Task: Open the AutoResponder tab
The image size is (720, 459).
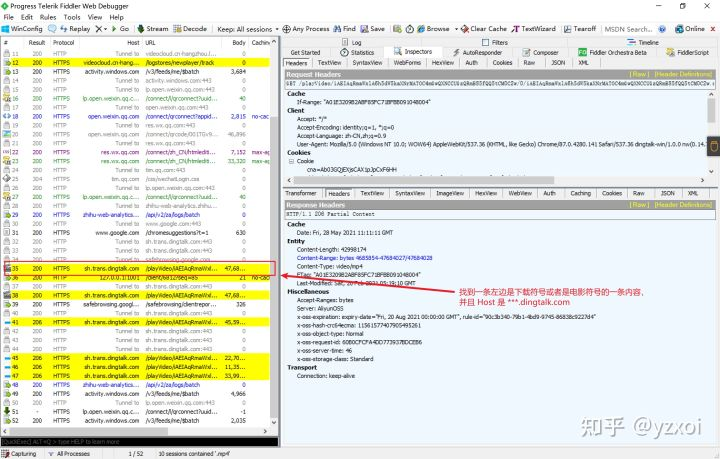Action: 478,52
